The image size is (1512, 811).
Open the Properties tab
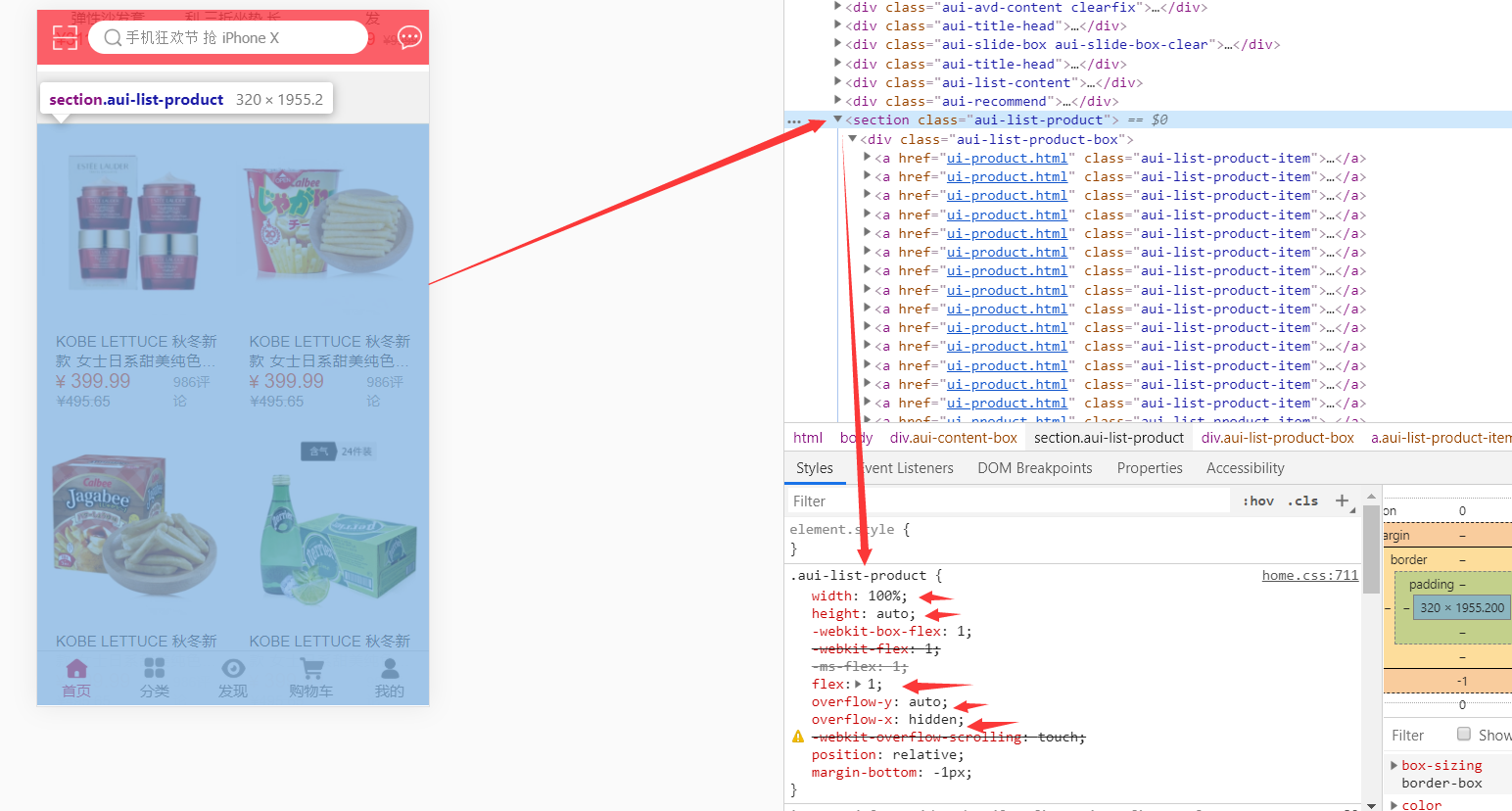pyautogui.click(x=1150, y=468)
